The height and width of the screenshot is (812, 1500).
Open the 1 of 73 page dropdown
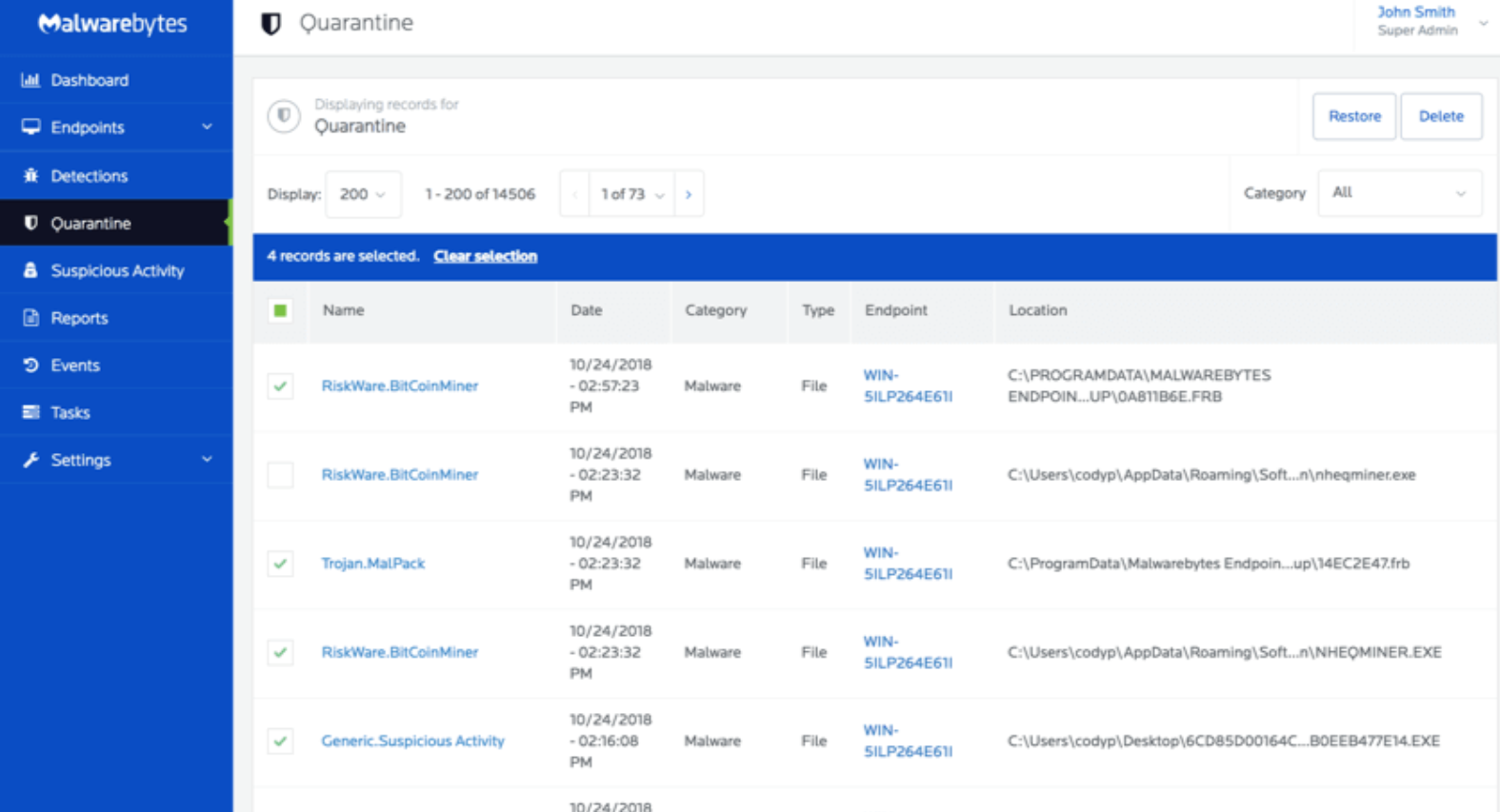(631, 194)
